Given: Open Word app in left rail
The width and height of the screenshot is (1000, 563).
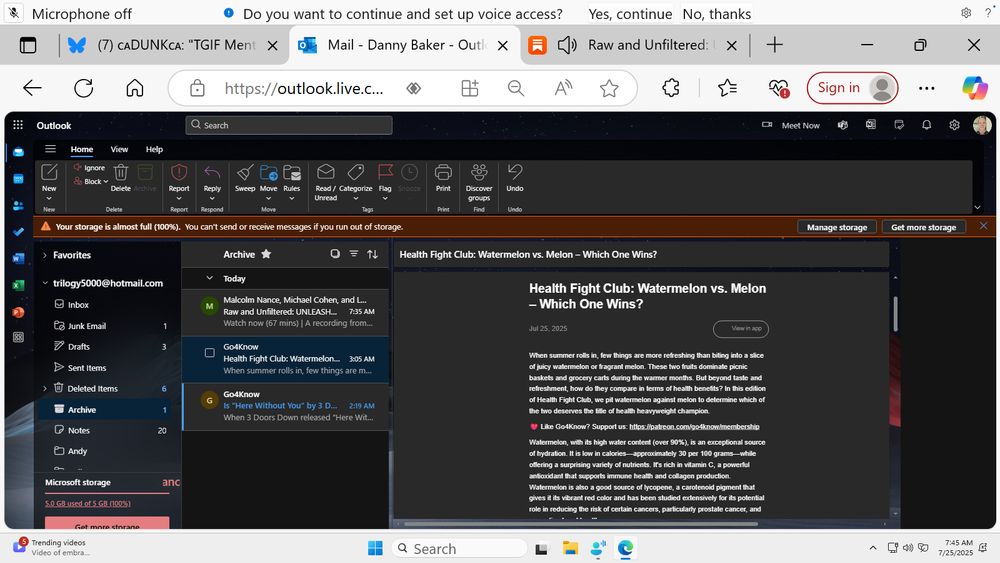Looking at the screenshot, I should (x=18, y=258).
